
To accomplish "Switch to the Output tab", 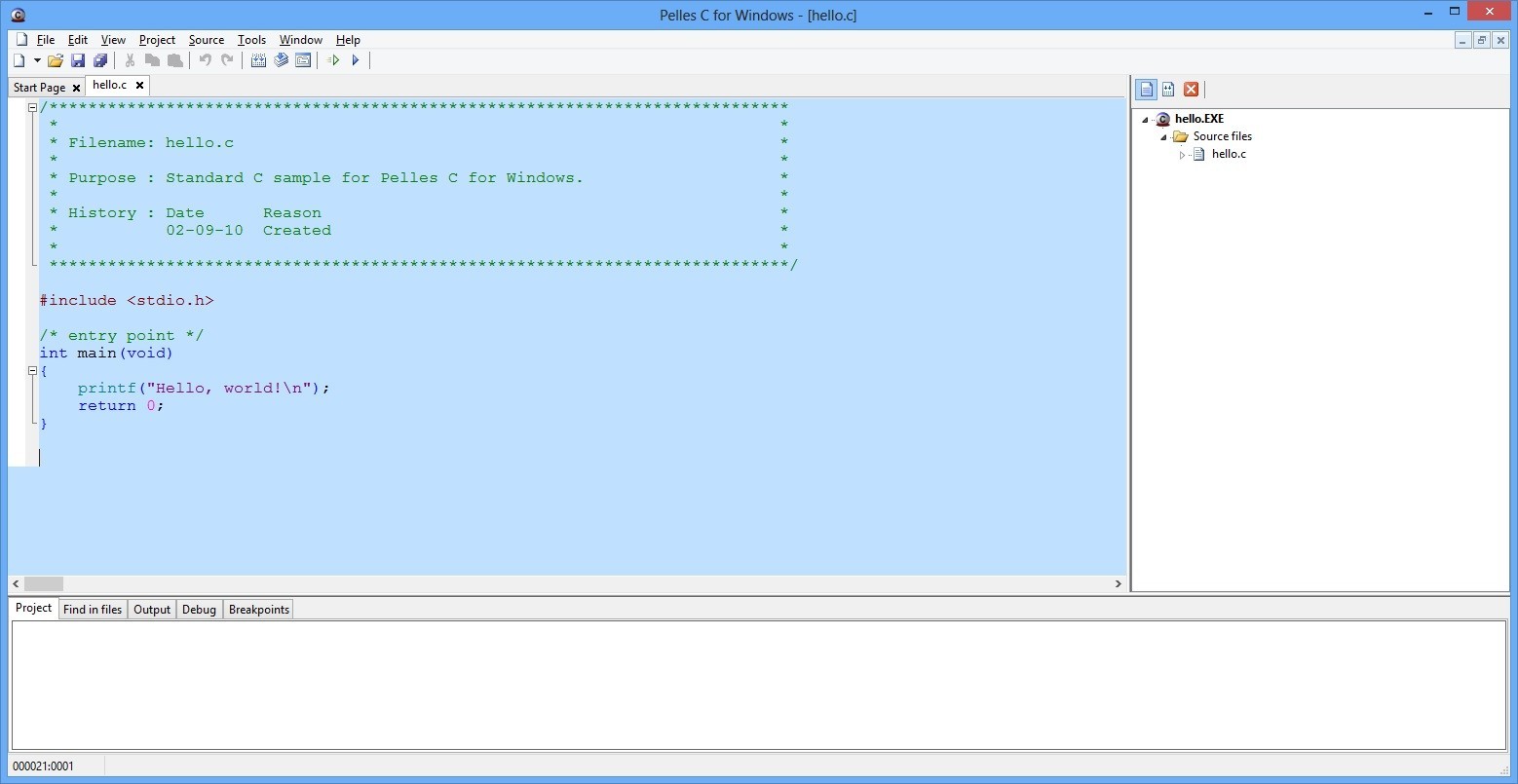I will 152,610.
